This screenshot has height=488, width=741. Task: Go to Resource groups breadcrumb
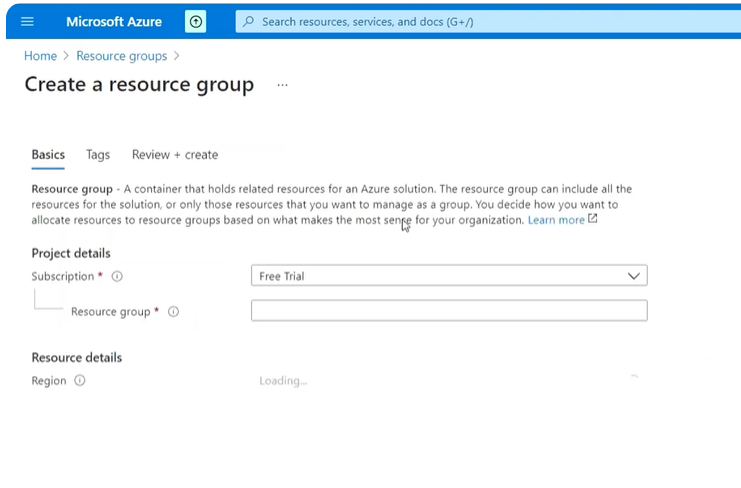click(122, 56)
